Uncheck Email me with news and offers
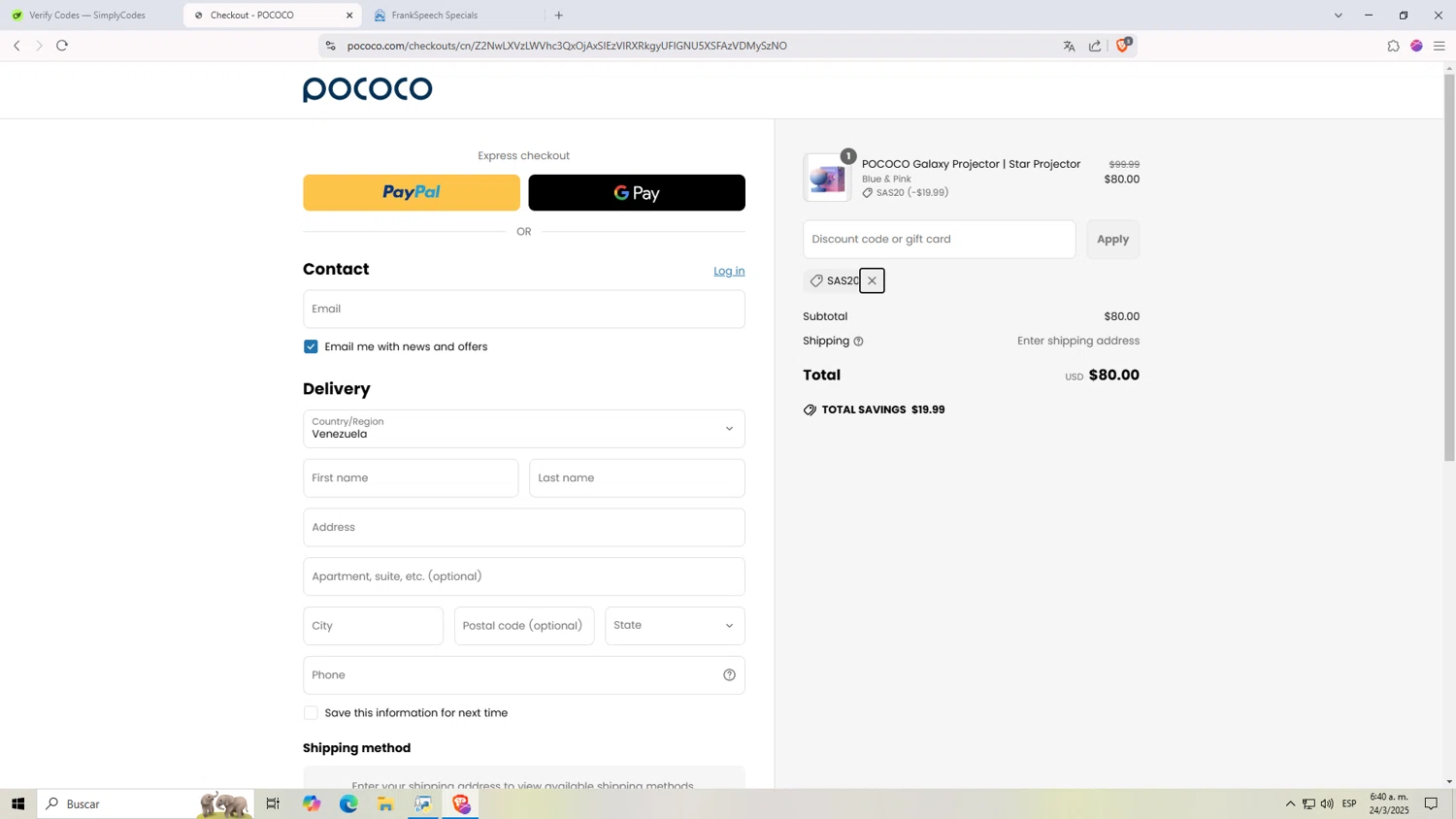This screenshot has height=819, width=1456. [x=311, y=346]
